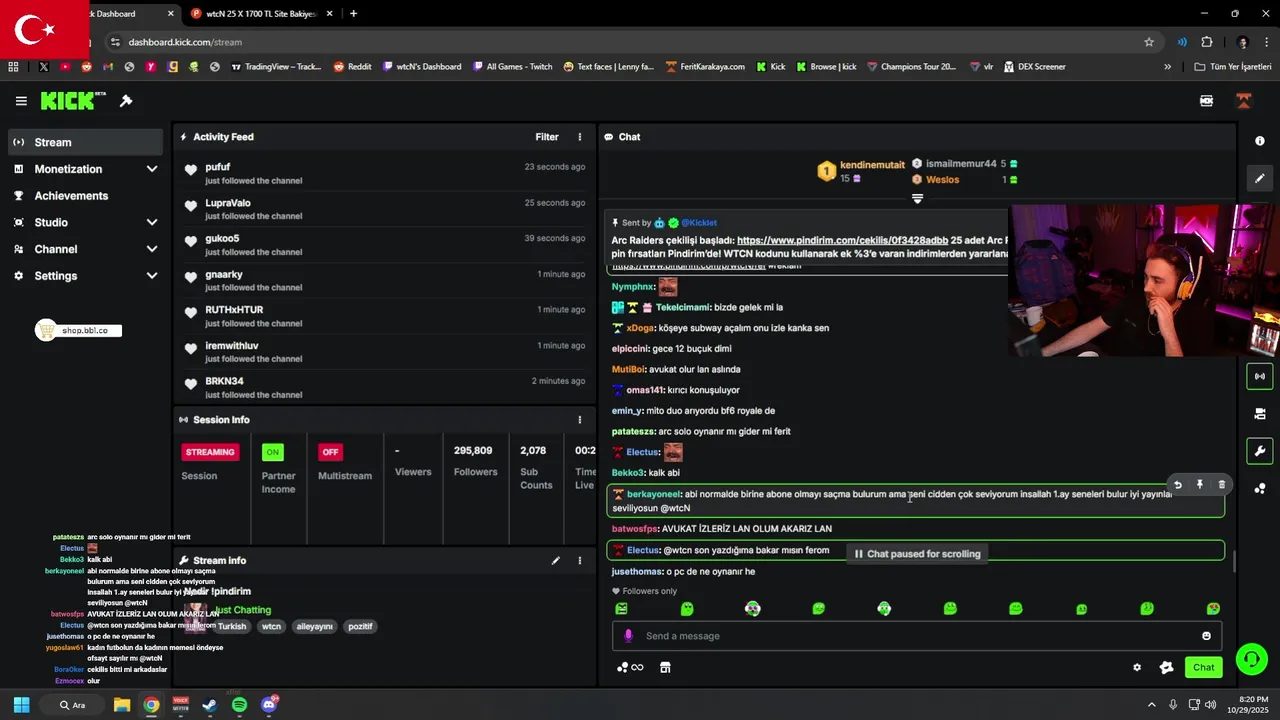Click the Kick logo
Screen dimensions: 1280x720
[72, 101]
